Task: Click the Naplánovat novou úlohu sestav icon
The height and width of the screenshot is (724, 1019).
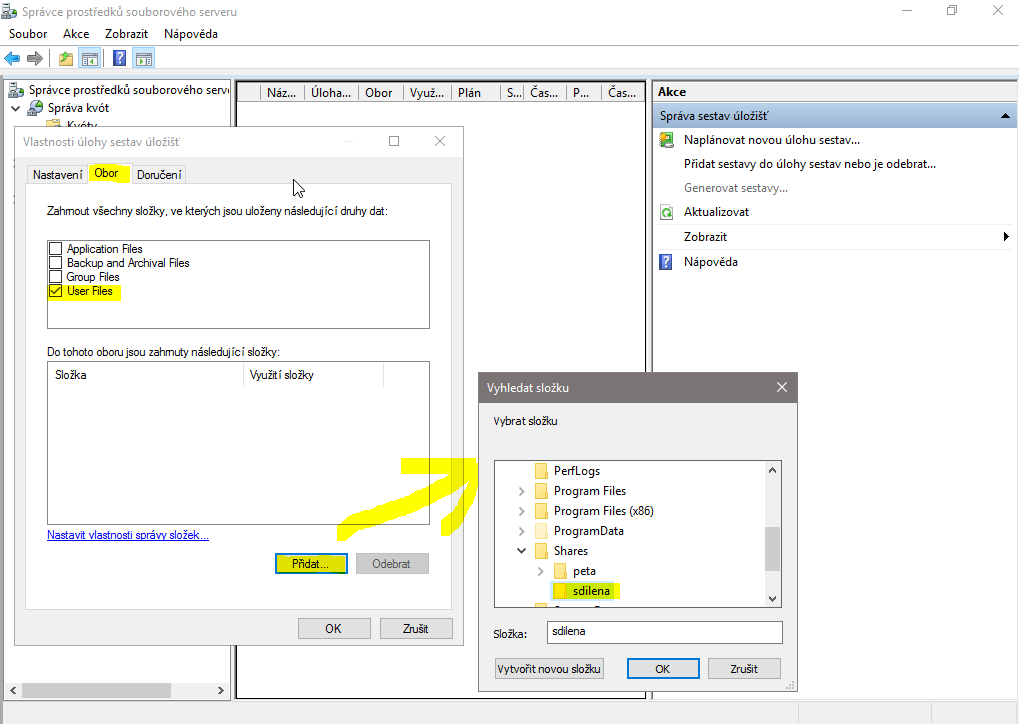Action: coord(667,140)
